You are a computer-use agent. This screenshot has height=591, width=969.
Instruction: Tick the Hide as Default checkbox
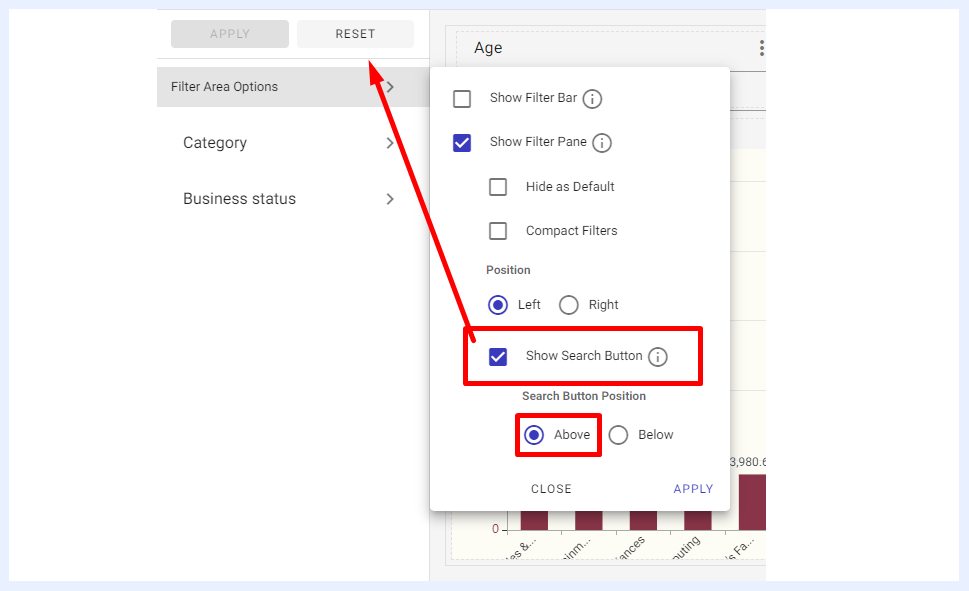pyautogui.click(x=497, y=187)
